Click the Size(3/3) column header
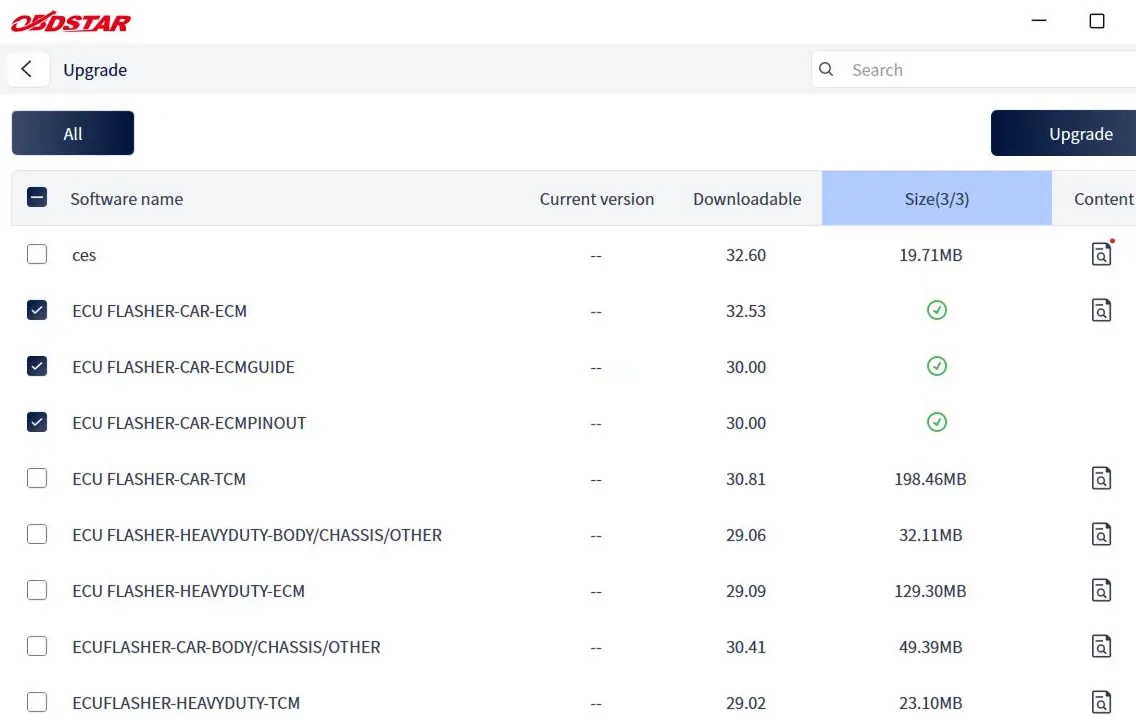 point(937,198)
